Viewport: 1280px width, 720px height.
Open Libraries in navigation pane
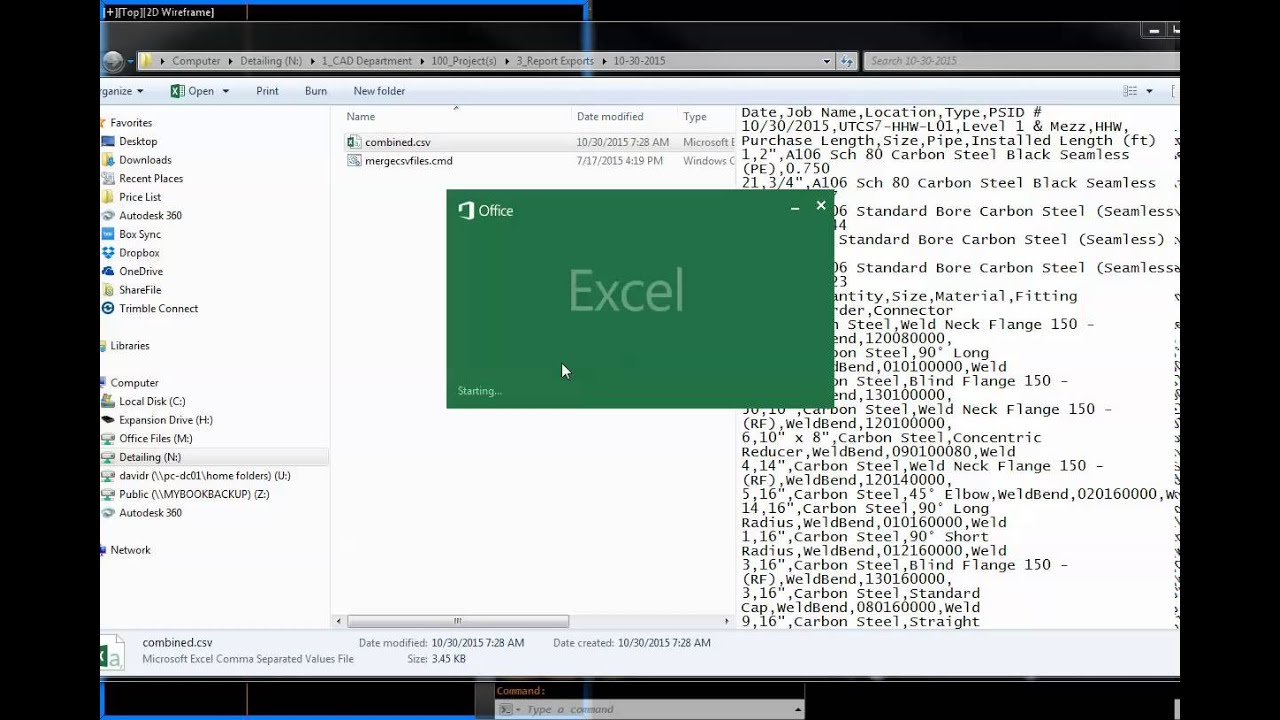pyautogui.click(x=130, y=345)
